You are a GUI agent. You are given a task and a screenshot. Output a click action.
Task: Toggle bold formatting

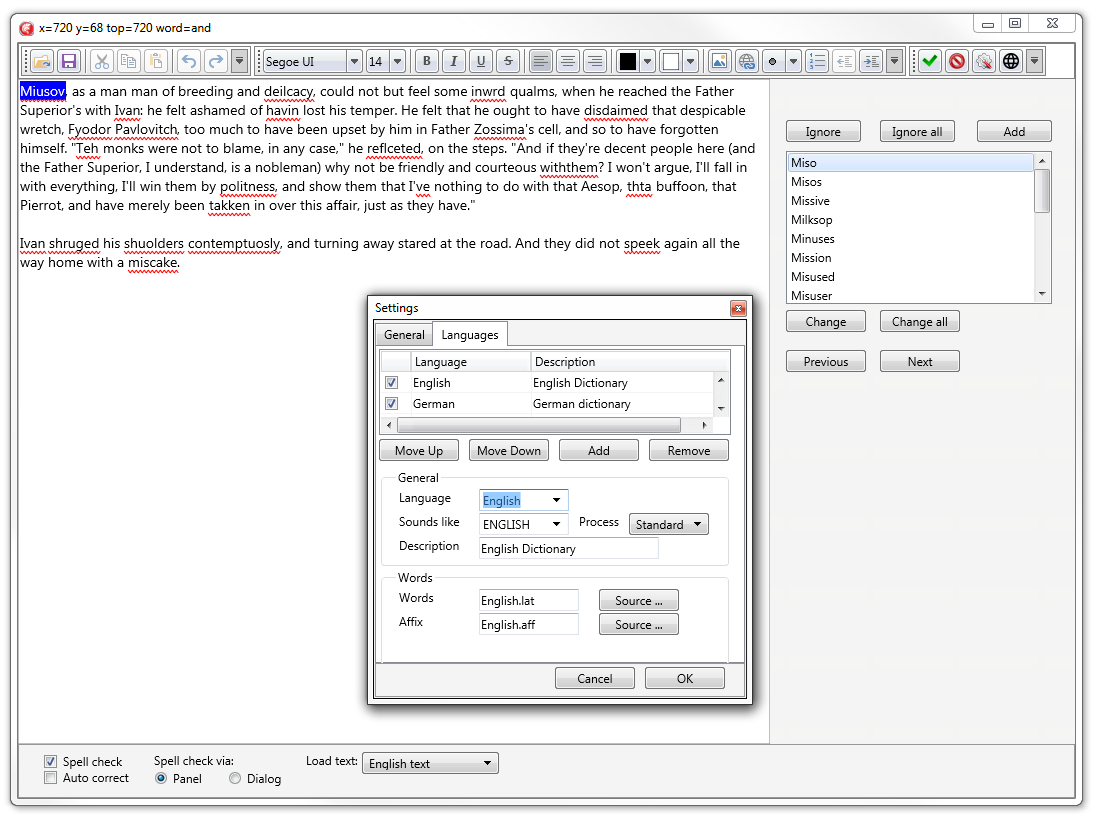point(427,62)
